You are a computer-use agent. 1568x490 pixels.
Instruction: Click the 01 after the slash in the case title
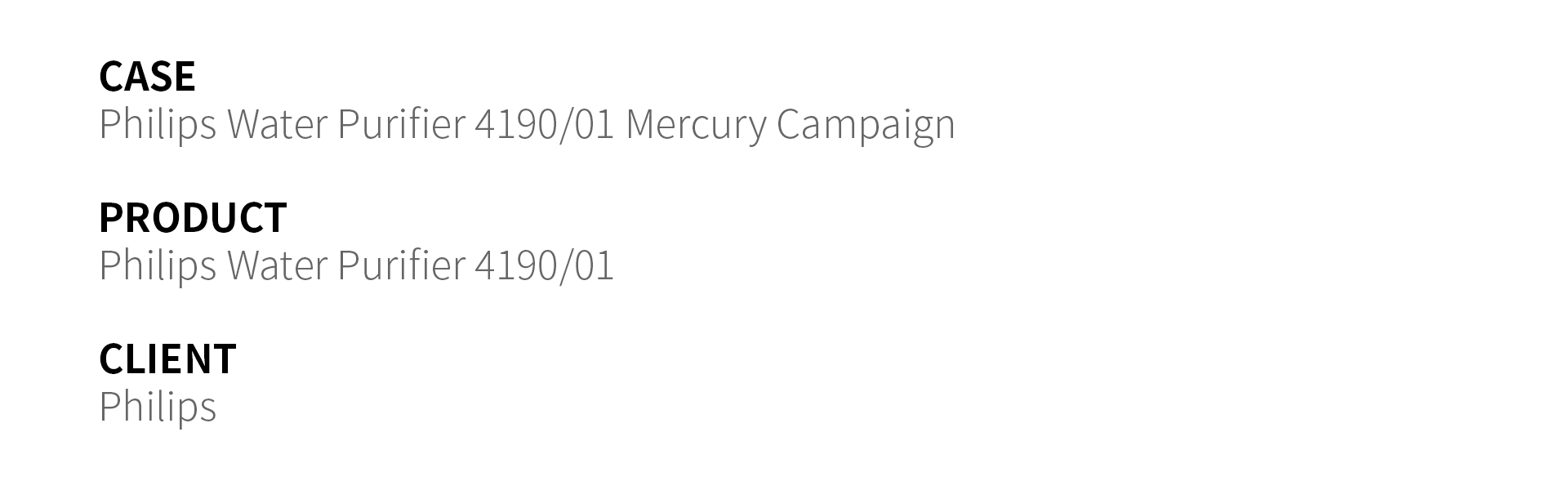click(595, 124)
